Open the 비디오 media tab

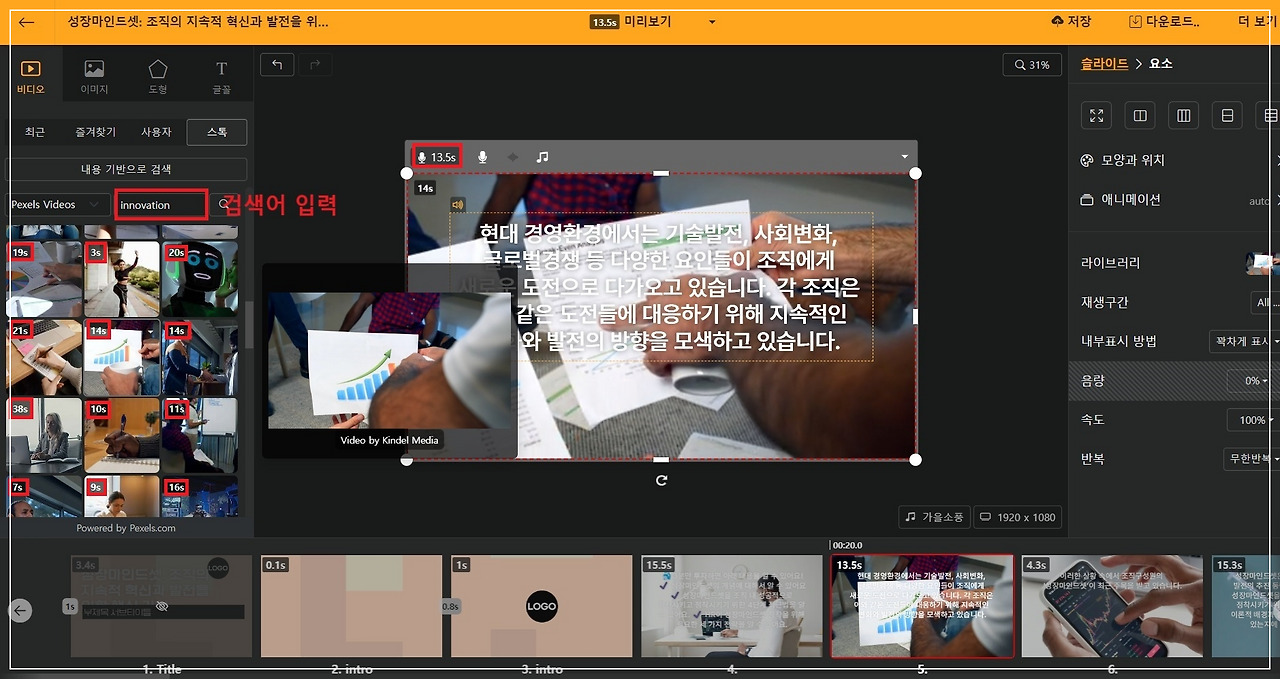pos(31,77)
